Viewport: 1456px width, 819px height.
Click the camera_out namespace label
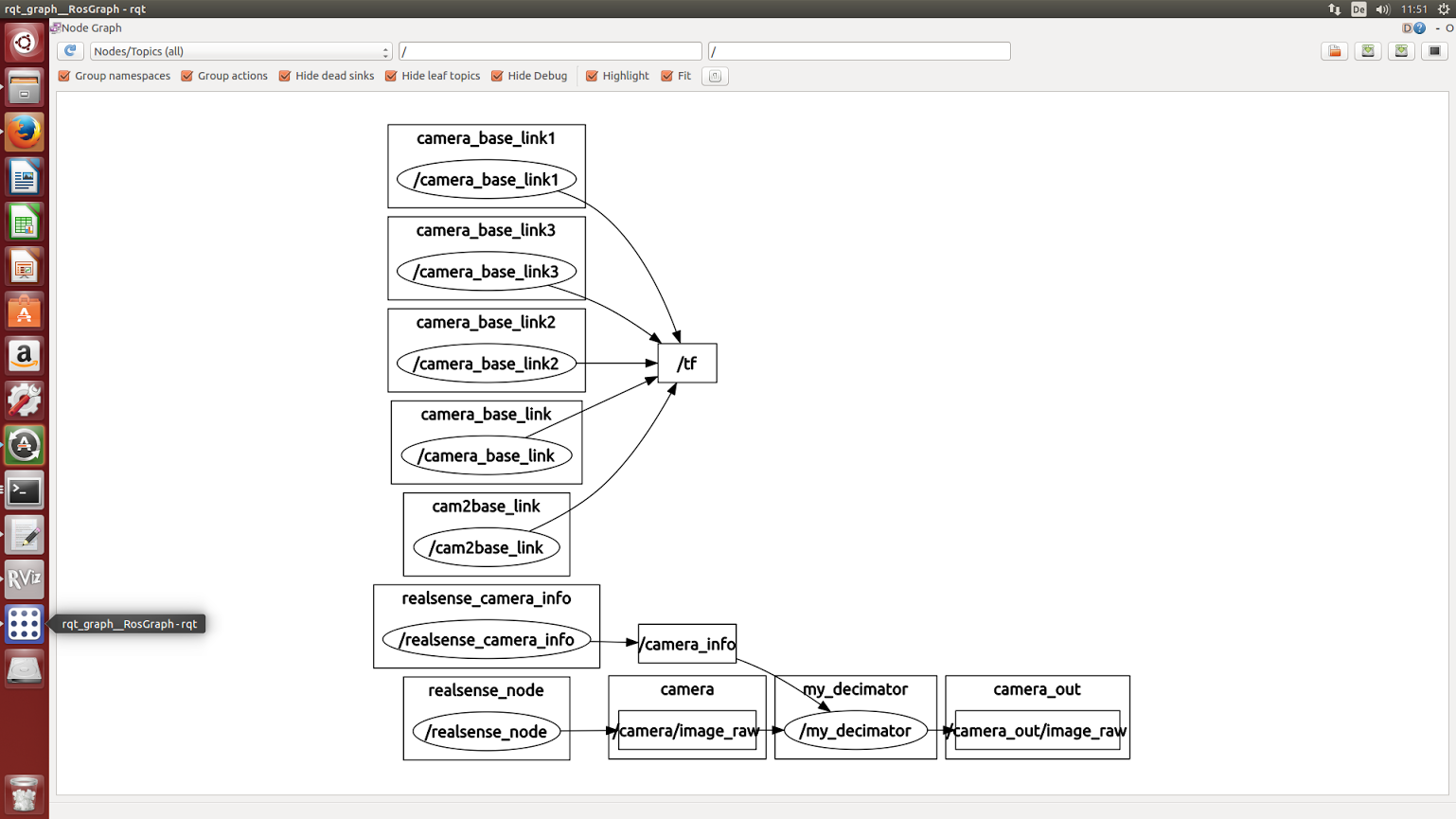click(x=1037, y=689)
